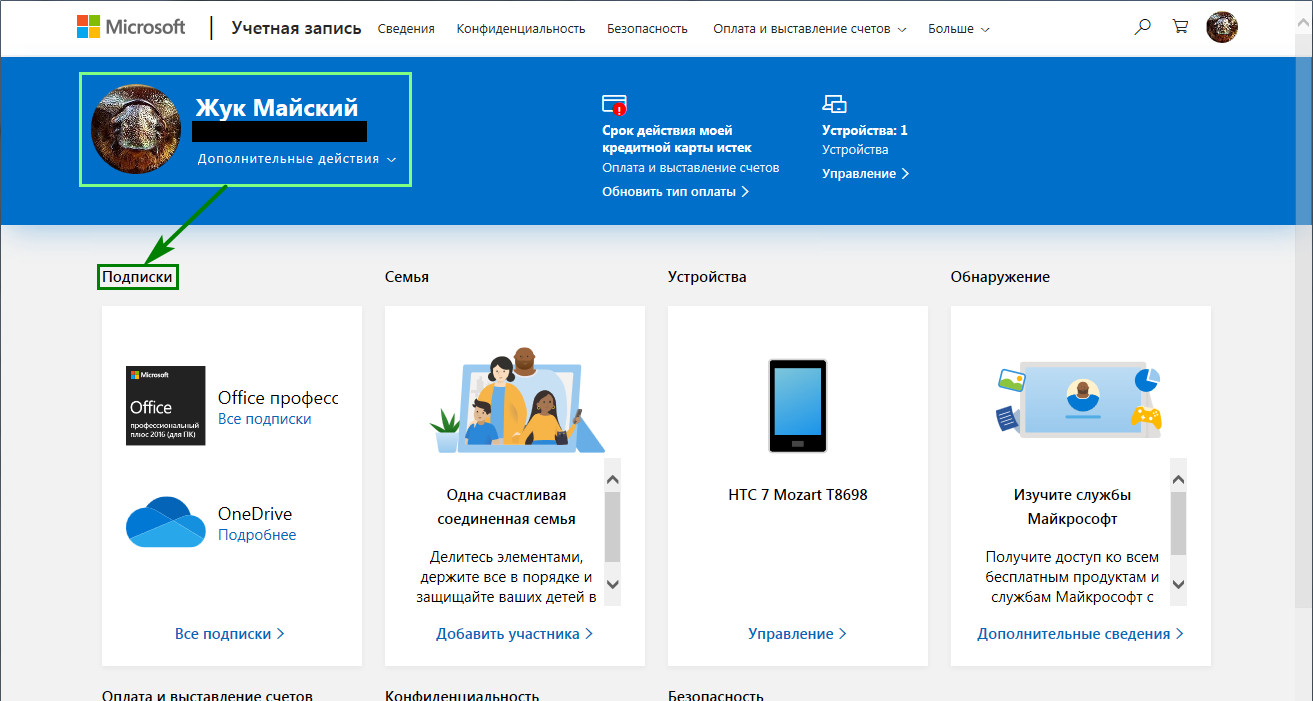Click Устройства link under device count

[855, 150]
